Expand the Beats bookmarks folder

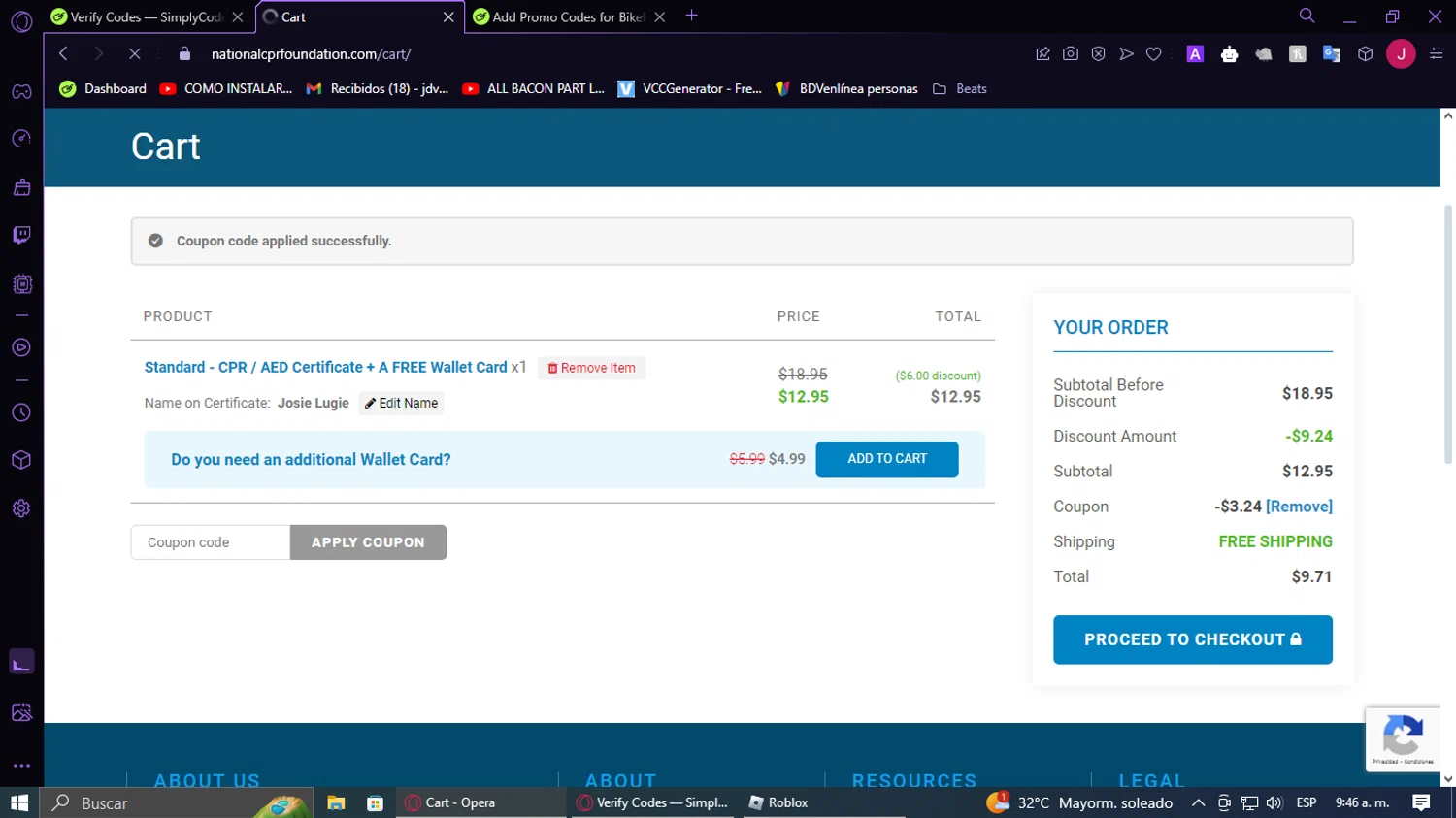960,88
